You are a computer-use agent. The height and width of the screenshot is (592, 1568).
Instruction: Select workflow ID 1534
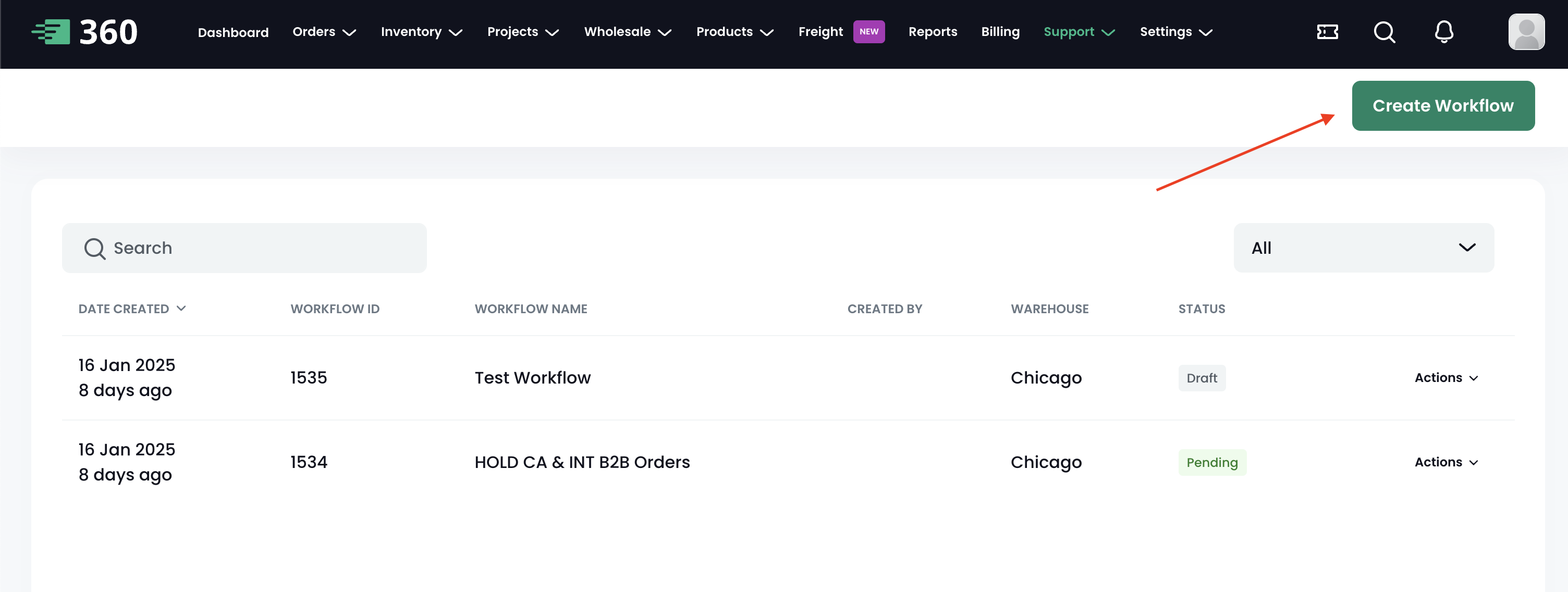pyautogui.click(x=309, y=462)
